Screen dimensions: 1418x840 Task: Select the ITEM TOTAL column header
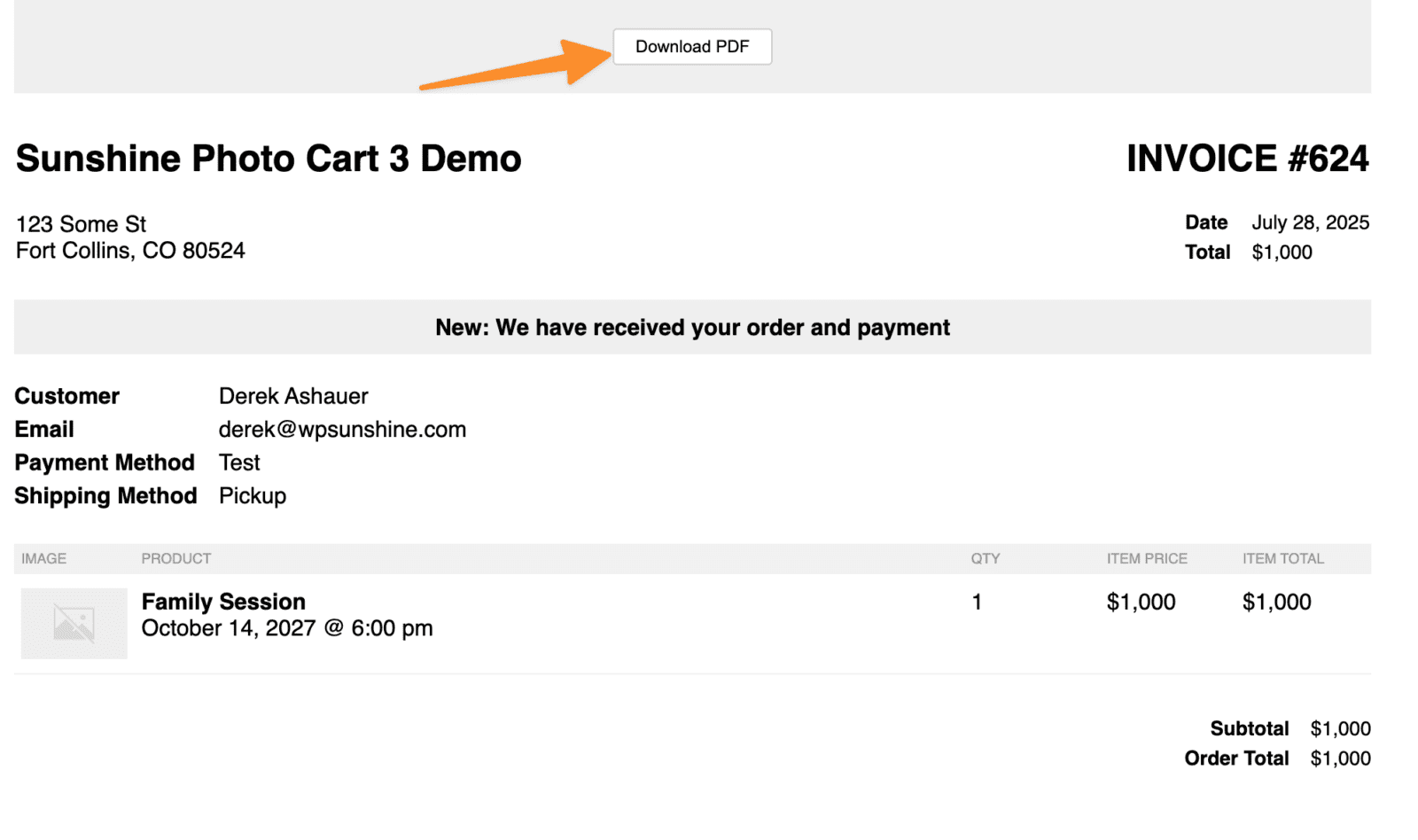pyautogui.click(x=1282, y=559)
